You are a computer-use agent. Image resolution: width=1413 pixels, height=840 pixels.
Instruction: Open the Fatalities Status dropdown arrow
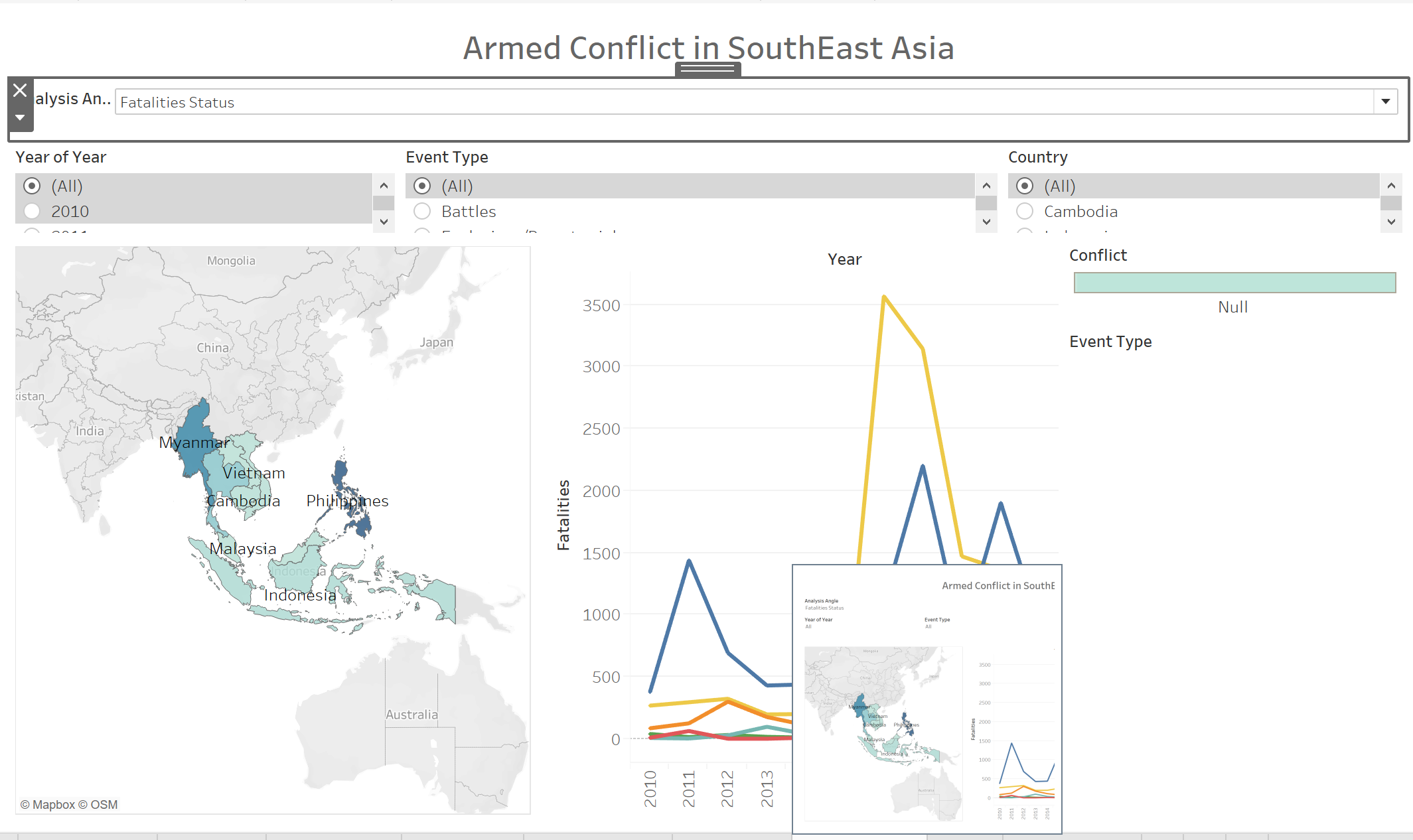coord(1386,102)
